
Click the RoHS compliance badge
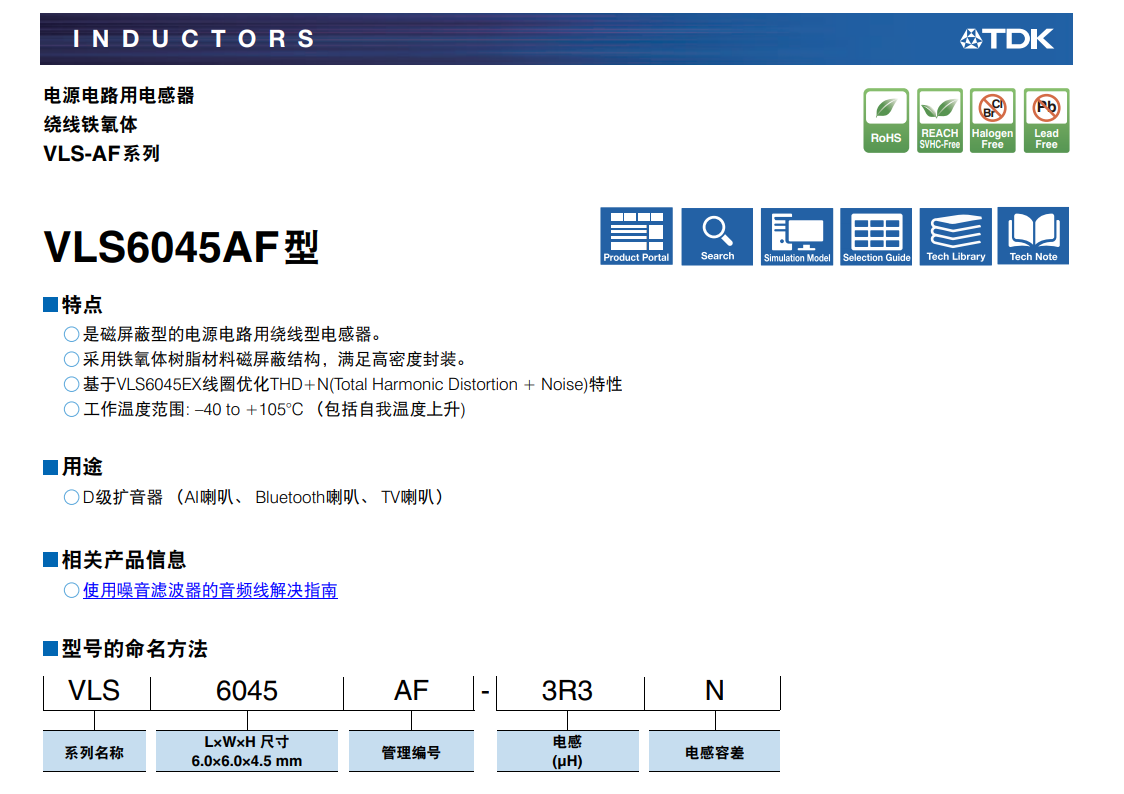(x=886, y=120)
